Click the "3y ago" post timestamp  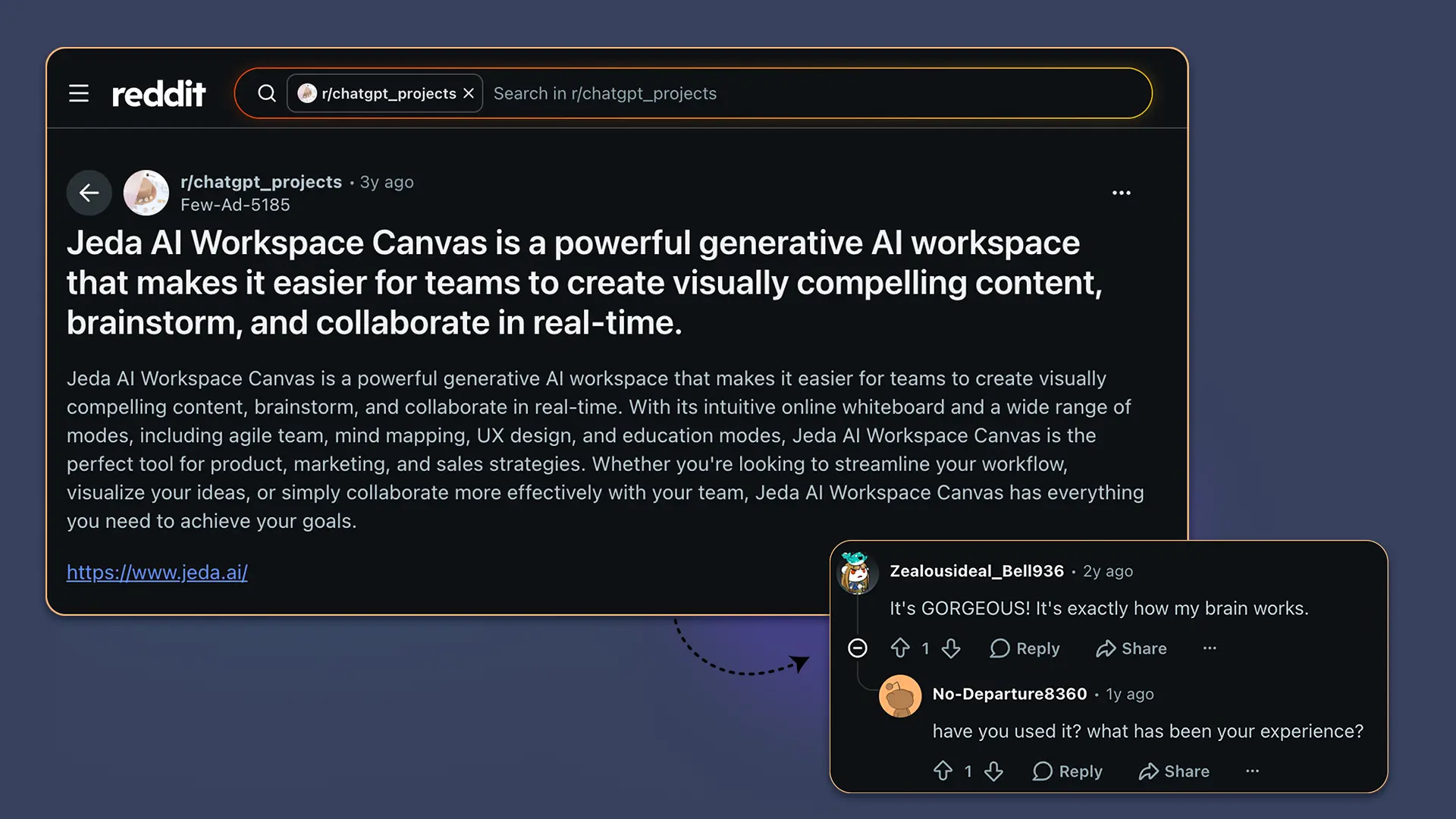(387, 182)
